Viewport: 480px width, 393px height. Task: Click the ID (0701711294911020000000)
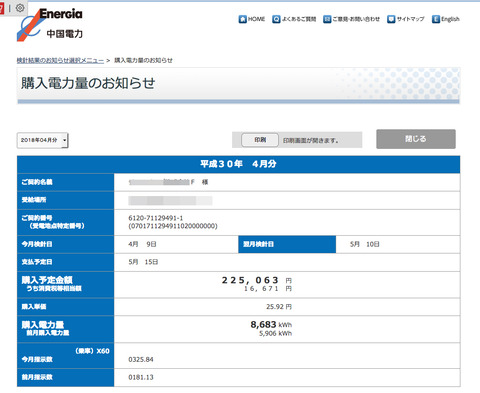[173, 226]
